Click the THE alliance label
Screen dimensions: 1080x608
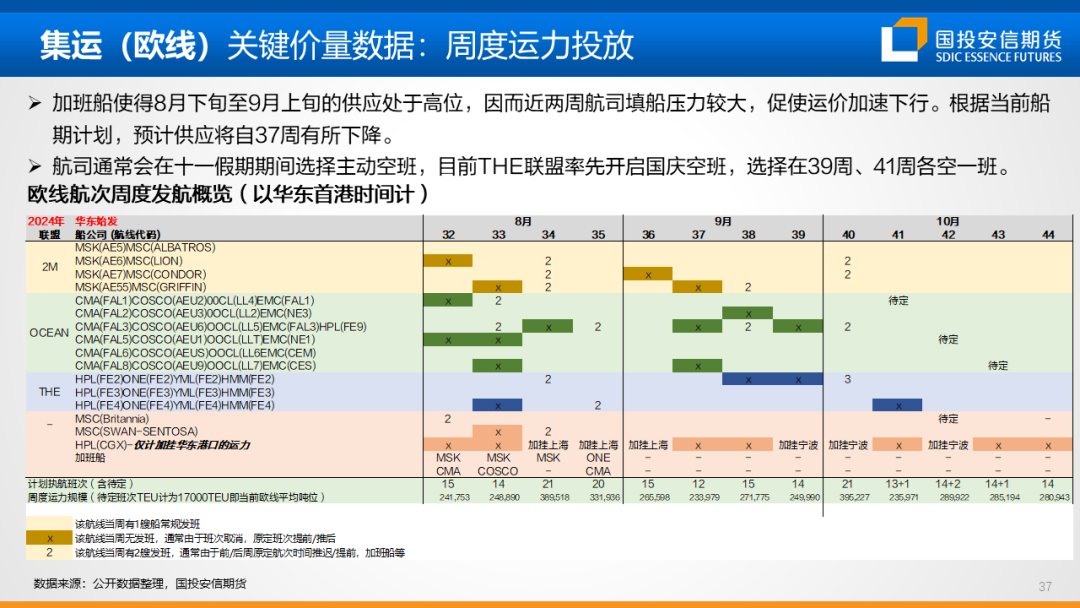50,392
